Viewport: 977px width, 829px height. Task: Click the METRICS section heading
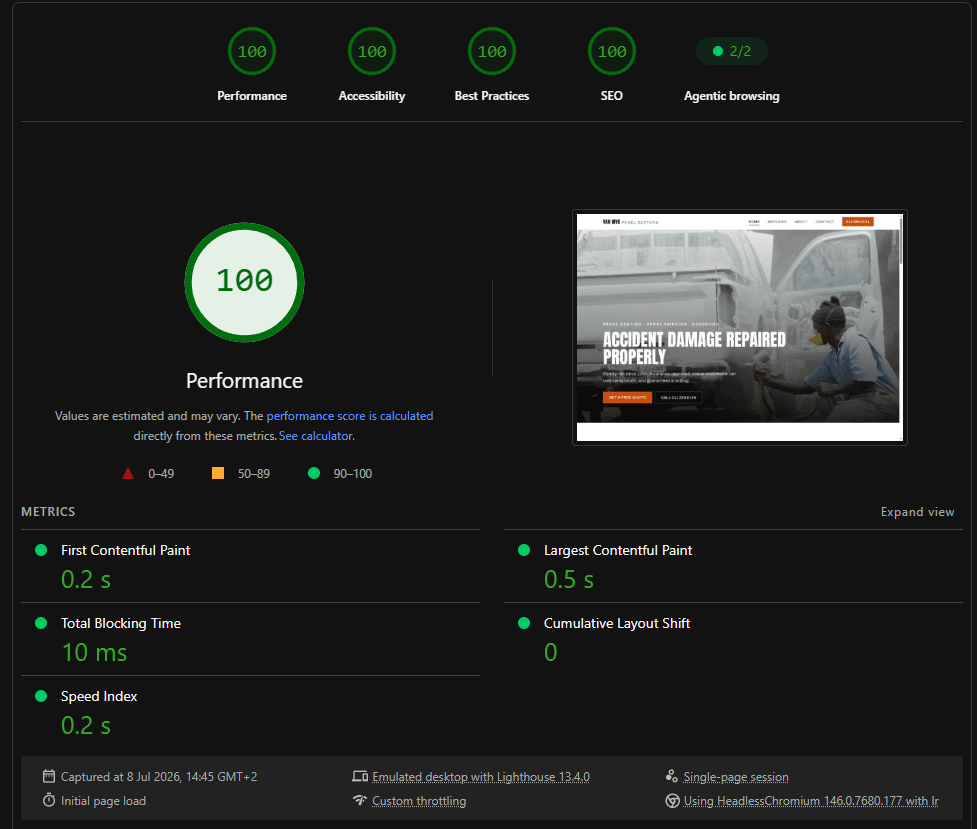click(48, 512)
